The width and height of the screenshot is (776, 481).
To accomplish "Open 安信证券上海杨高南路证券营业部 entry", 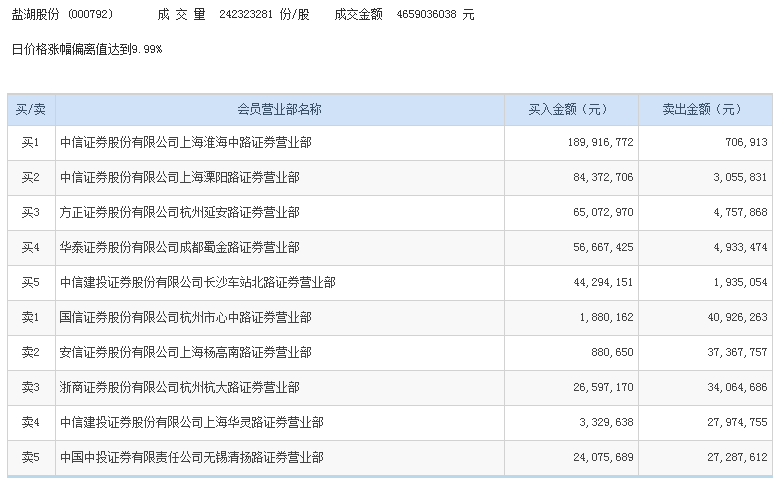I will pyautogui.click(x=185, y=353).
